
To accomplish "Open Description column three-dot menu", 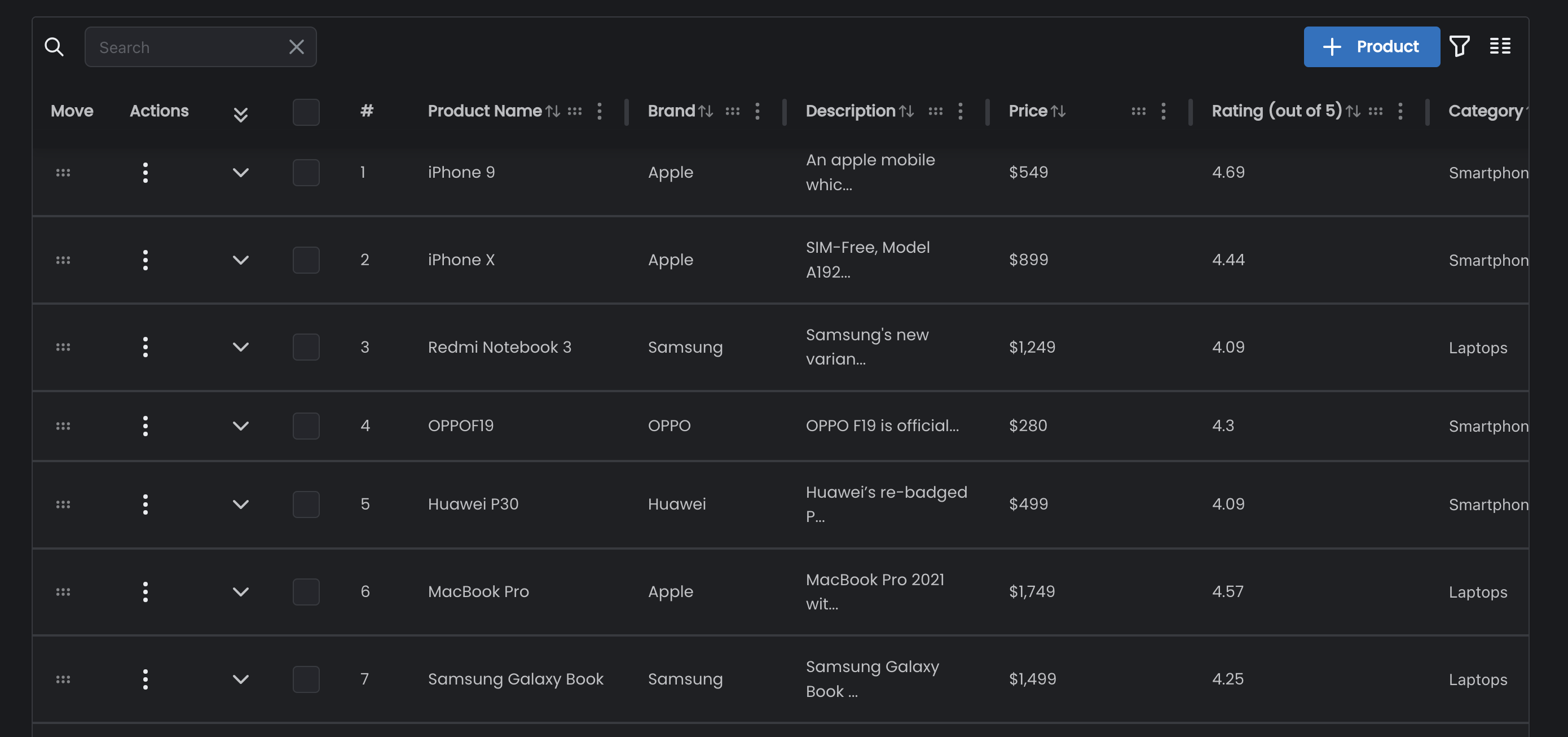I will pyautogui.click(x=961, y=111).
